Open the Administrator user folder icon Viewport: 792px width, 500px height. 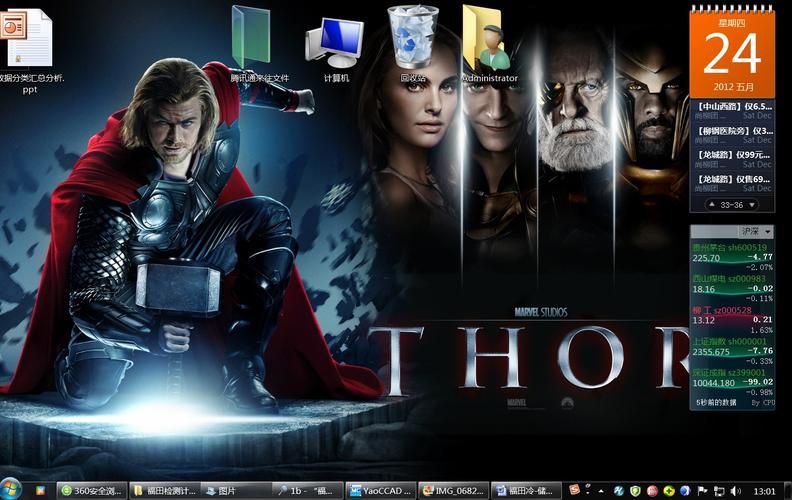[x=489, y=44]
